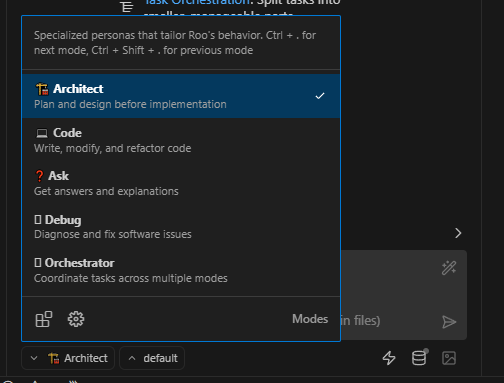The height and width of the screenshot is (383, 504).
Task: Click the Code laptop icon
Action: click(42, 133)
